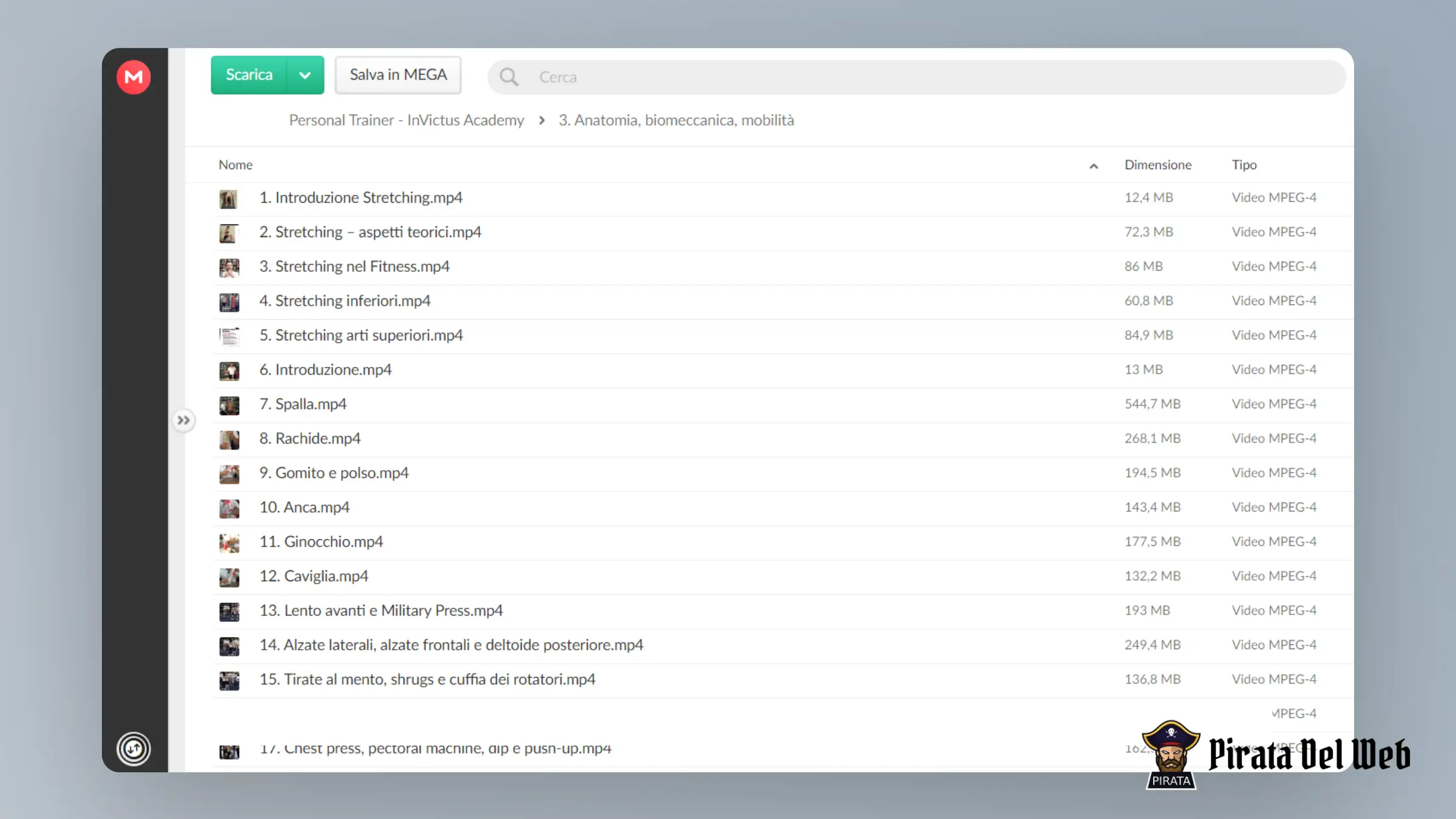1456x819 pixels.
Task: Select file 3. Stretching nel Fitness.mp4
Action: click(354, 266)
